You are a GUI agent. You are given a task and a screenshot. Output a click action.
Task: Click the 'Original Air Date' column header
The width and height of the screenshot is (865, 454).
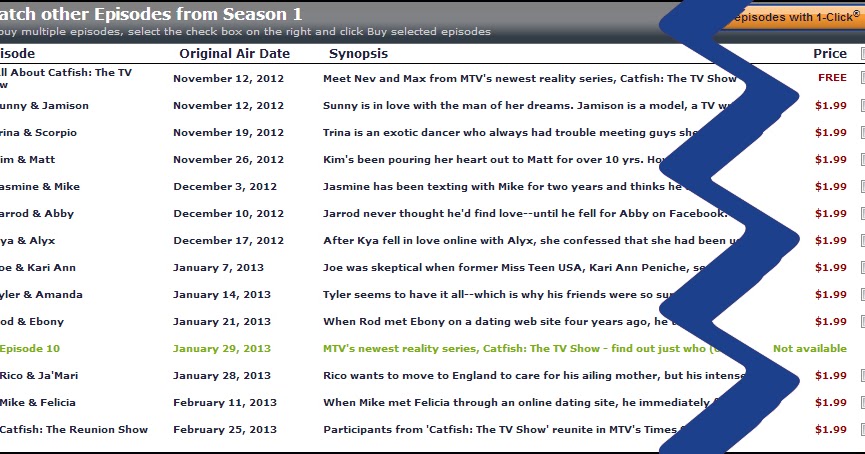pos(234,54)
